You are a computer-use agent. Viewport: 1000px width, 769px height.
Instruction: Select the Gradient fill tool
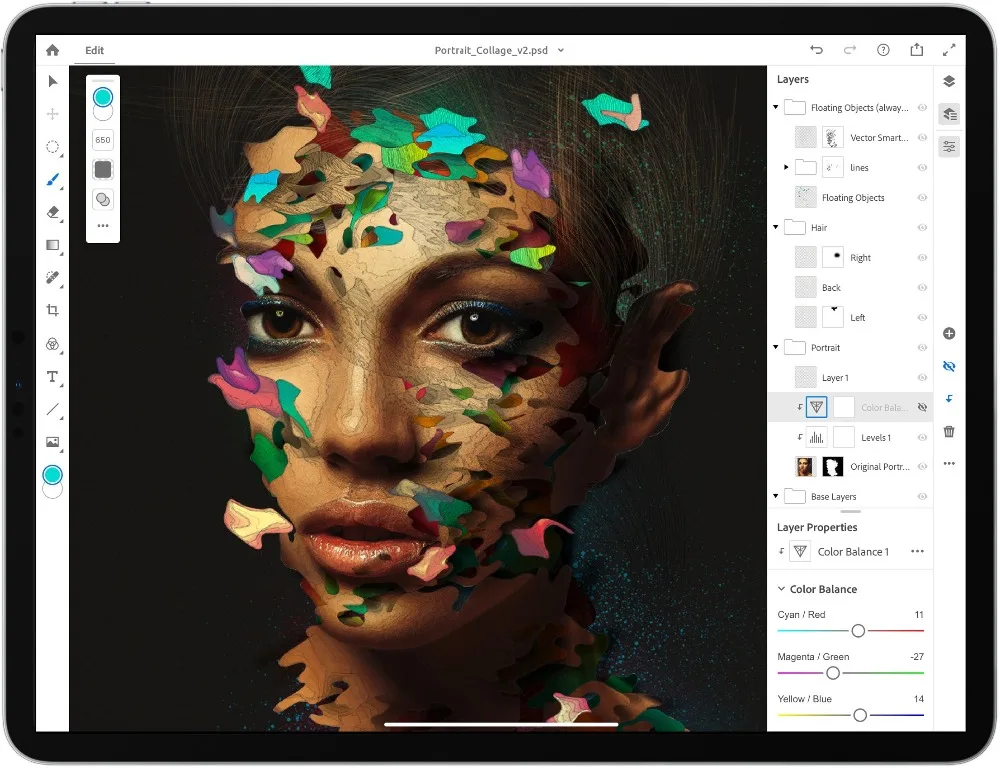pyautogui.click(x=53, y=245)
